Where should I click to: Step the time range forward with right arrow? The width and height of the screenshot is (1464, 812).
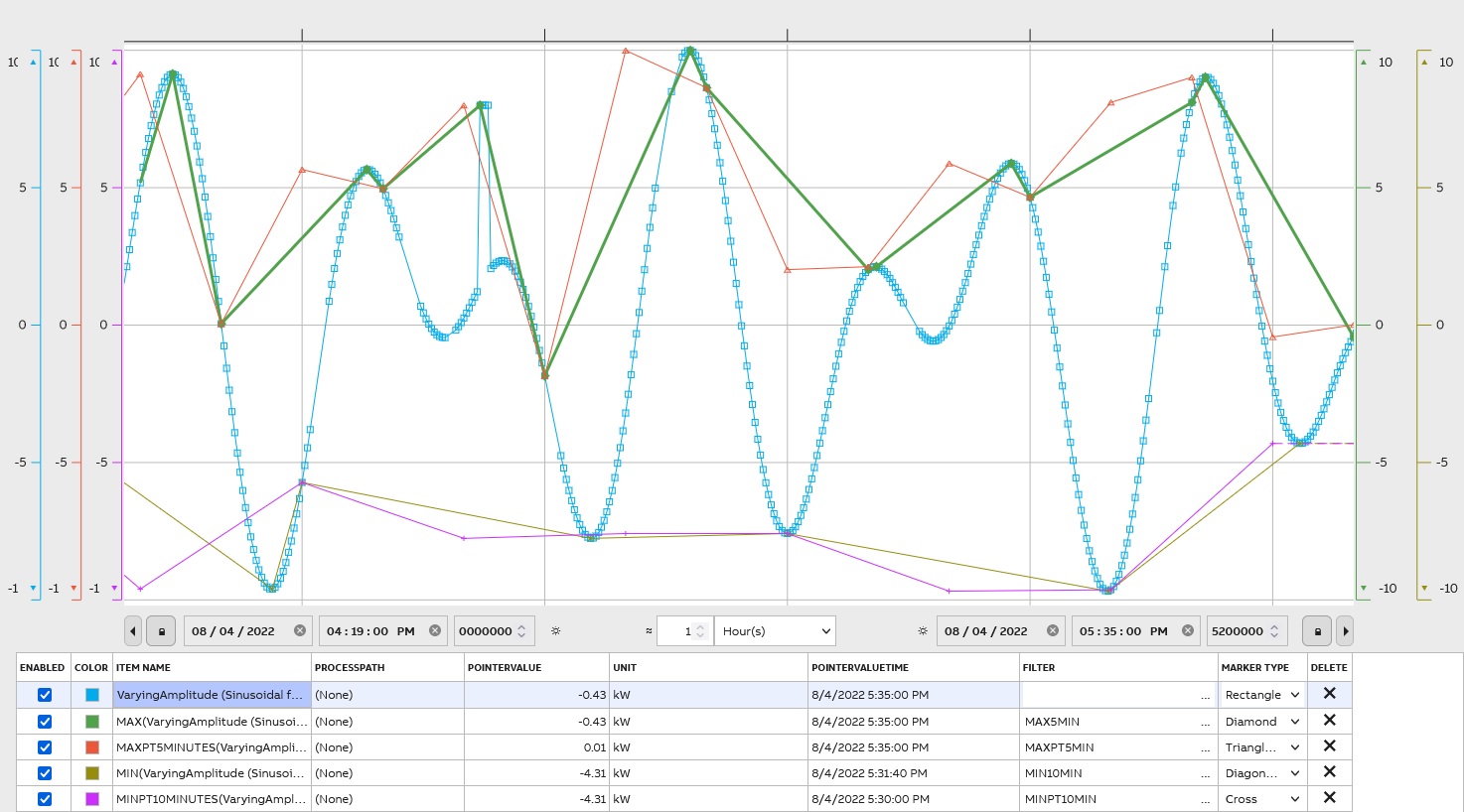pos(1345,631)
